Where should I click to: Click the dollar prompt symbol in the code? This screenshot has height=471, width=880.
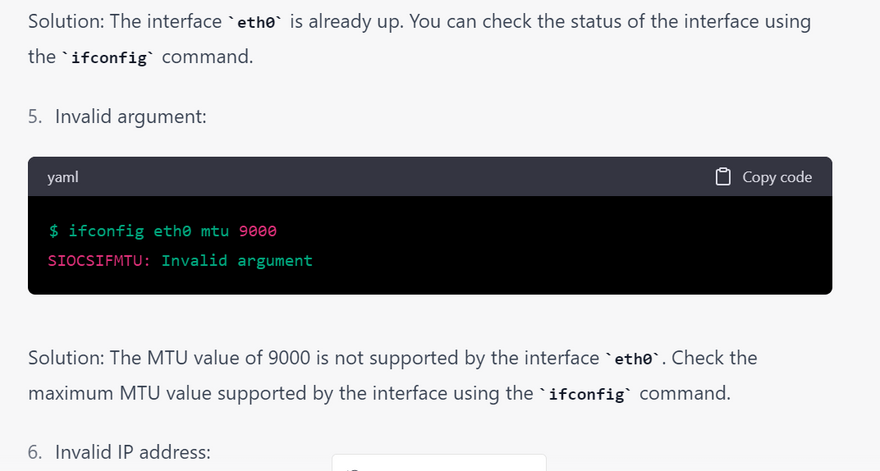point(53,231)
